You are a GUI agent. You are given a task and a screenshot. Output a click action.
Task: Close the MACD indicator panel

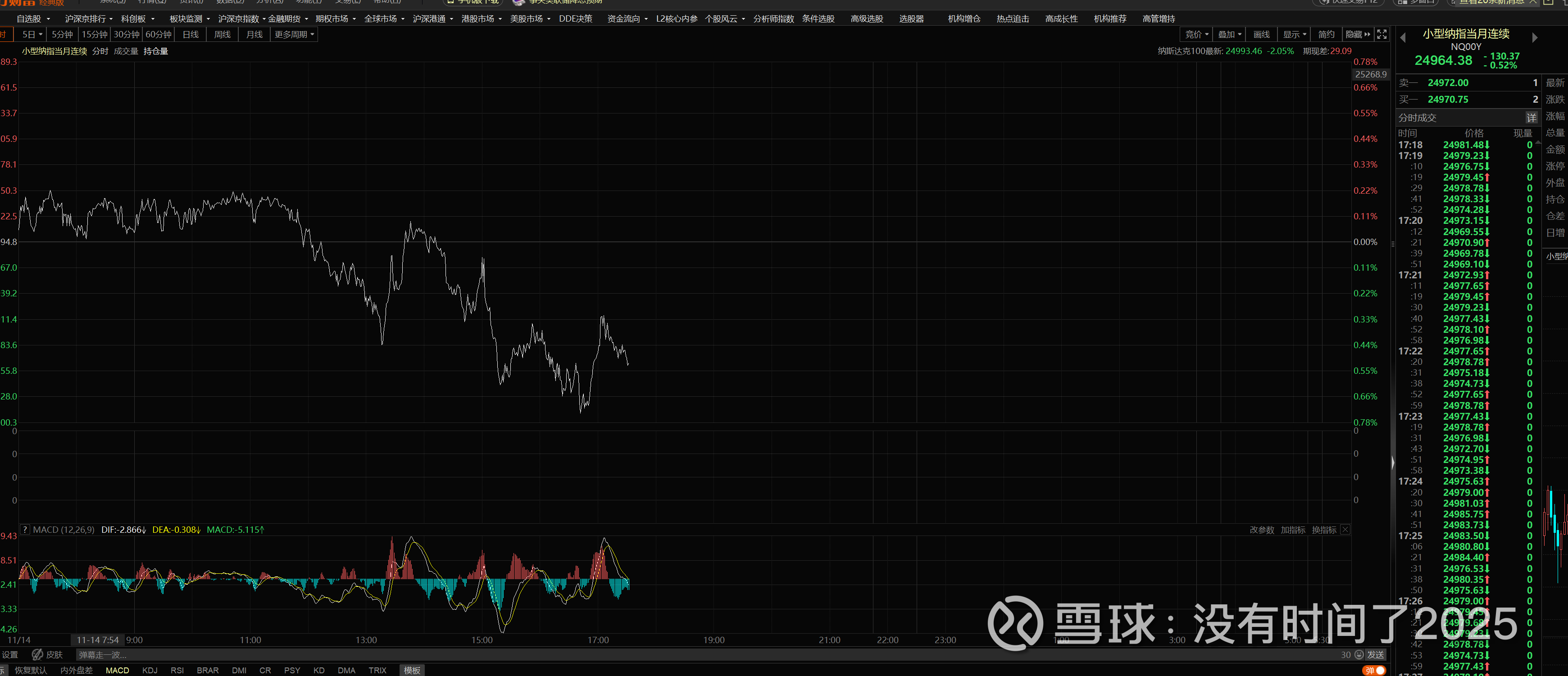click(x=1345, y=529)
